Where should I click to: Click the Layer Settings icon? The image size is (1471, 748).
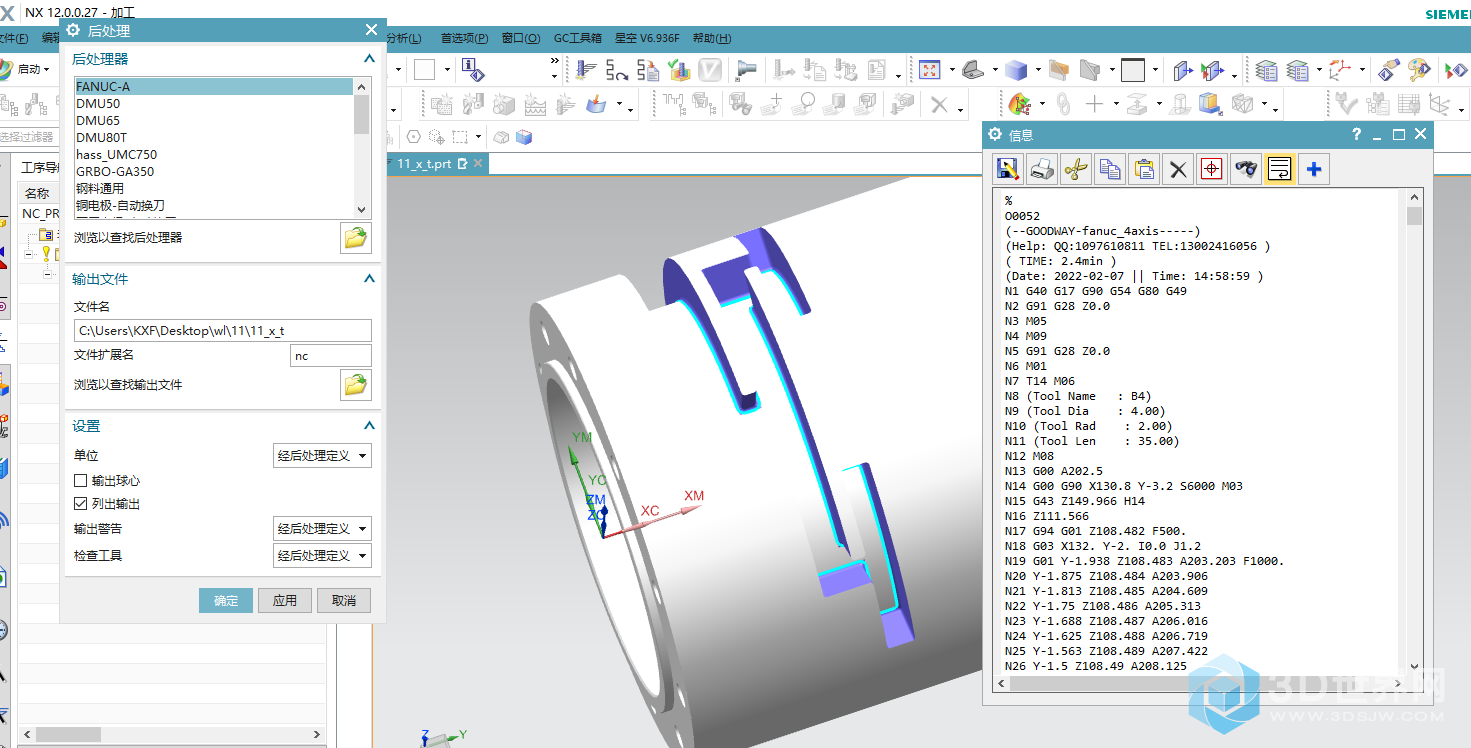coord(1266,70)
